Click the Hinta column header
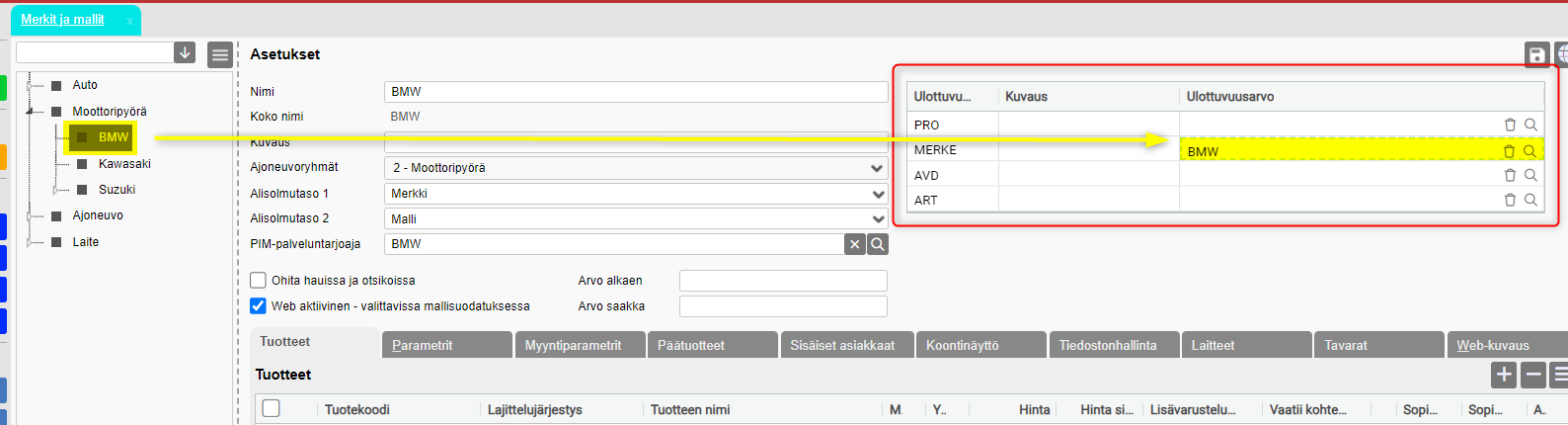Screen dimensions: 1568x425 [1034, 409]
